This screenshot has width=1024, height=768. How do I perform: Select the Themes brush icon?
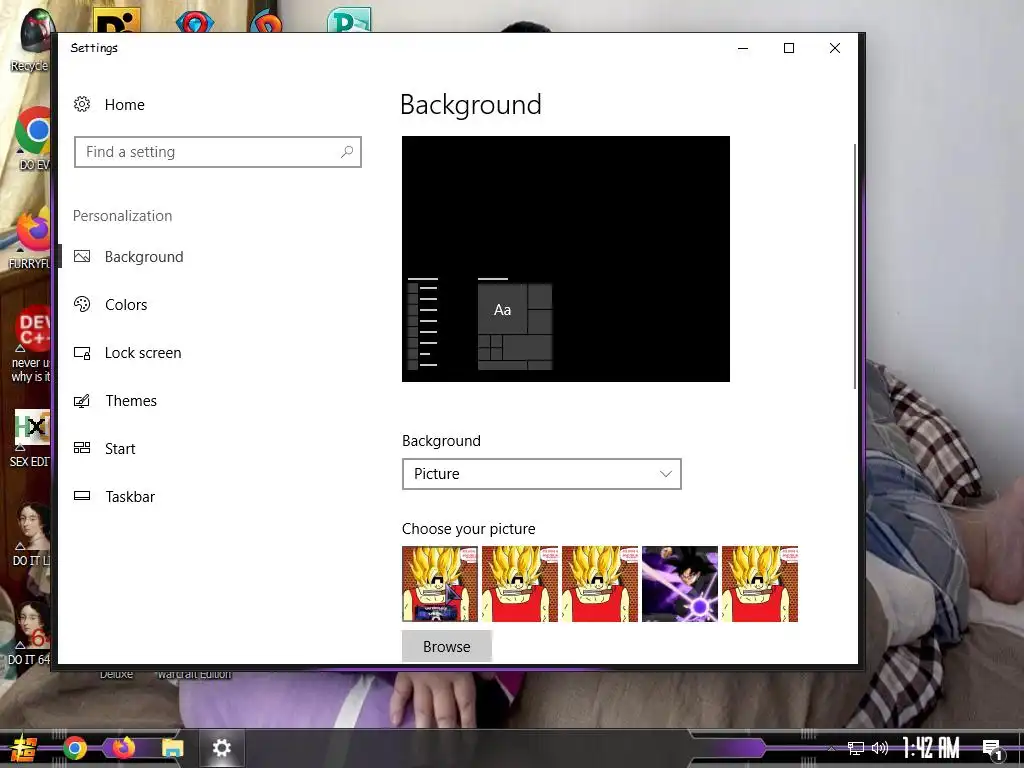[82, 401]
